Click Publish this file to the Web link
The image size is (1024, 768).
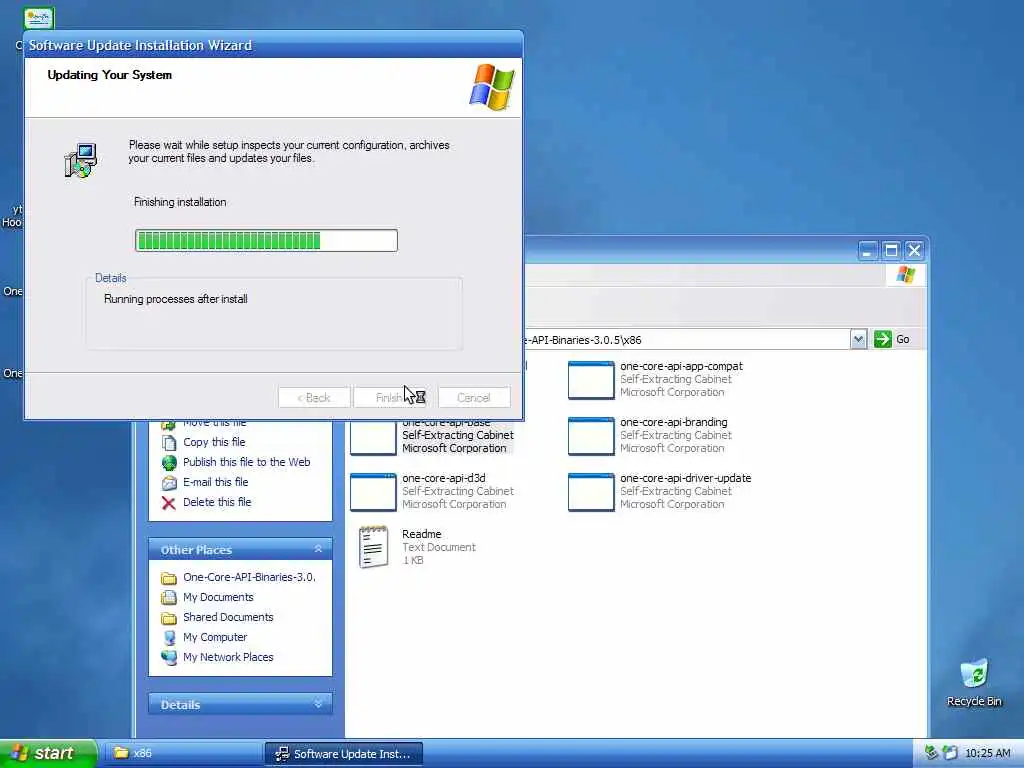(246, 462)
